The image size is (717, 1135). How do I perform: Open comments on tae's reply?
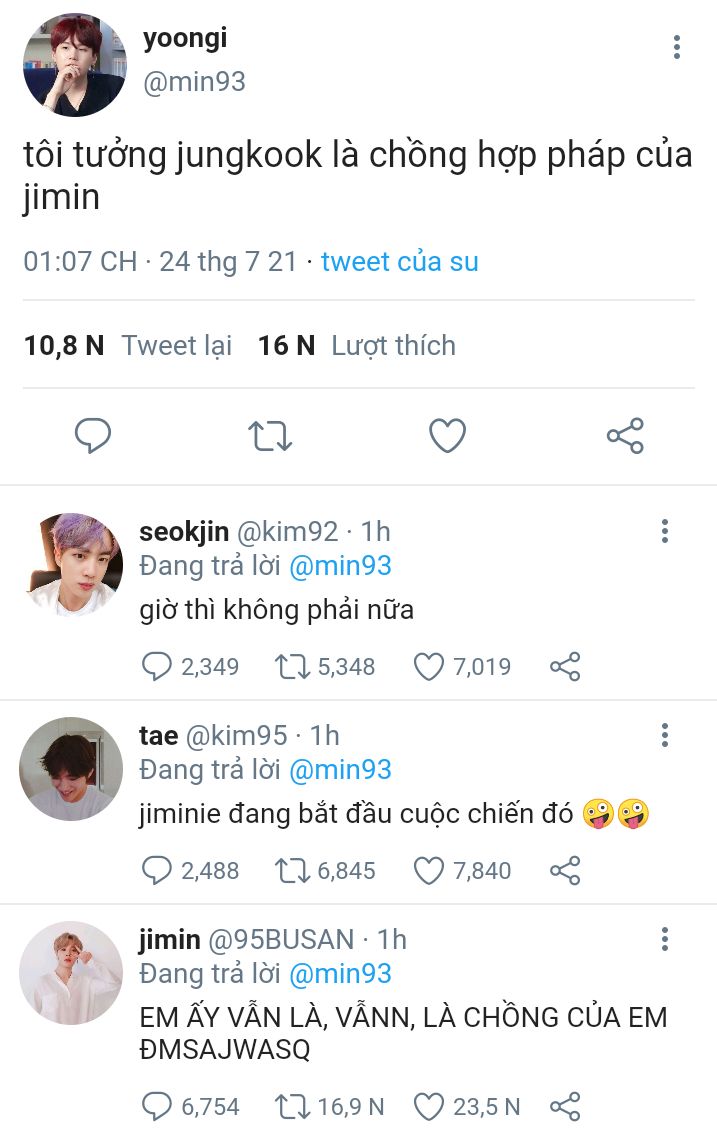[x=157, y=871]
